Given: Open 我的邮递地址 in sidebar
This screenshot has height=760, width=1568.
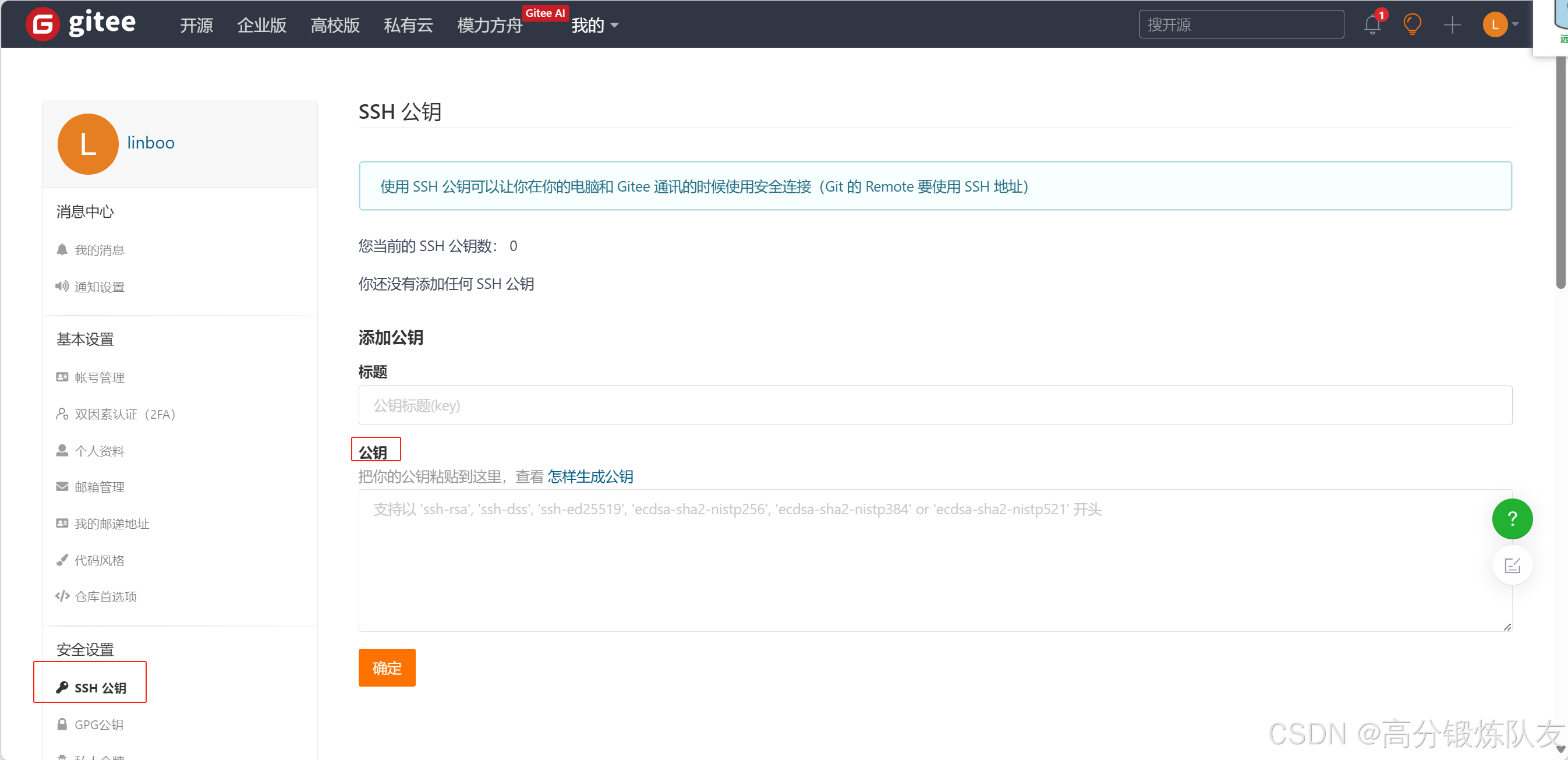Looking at the screenshot, I should [x=111, y=524].
